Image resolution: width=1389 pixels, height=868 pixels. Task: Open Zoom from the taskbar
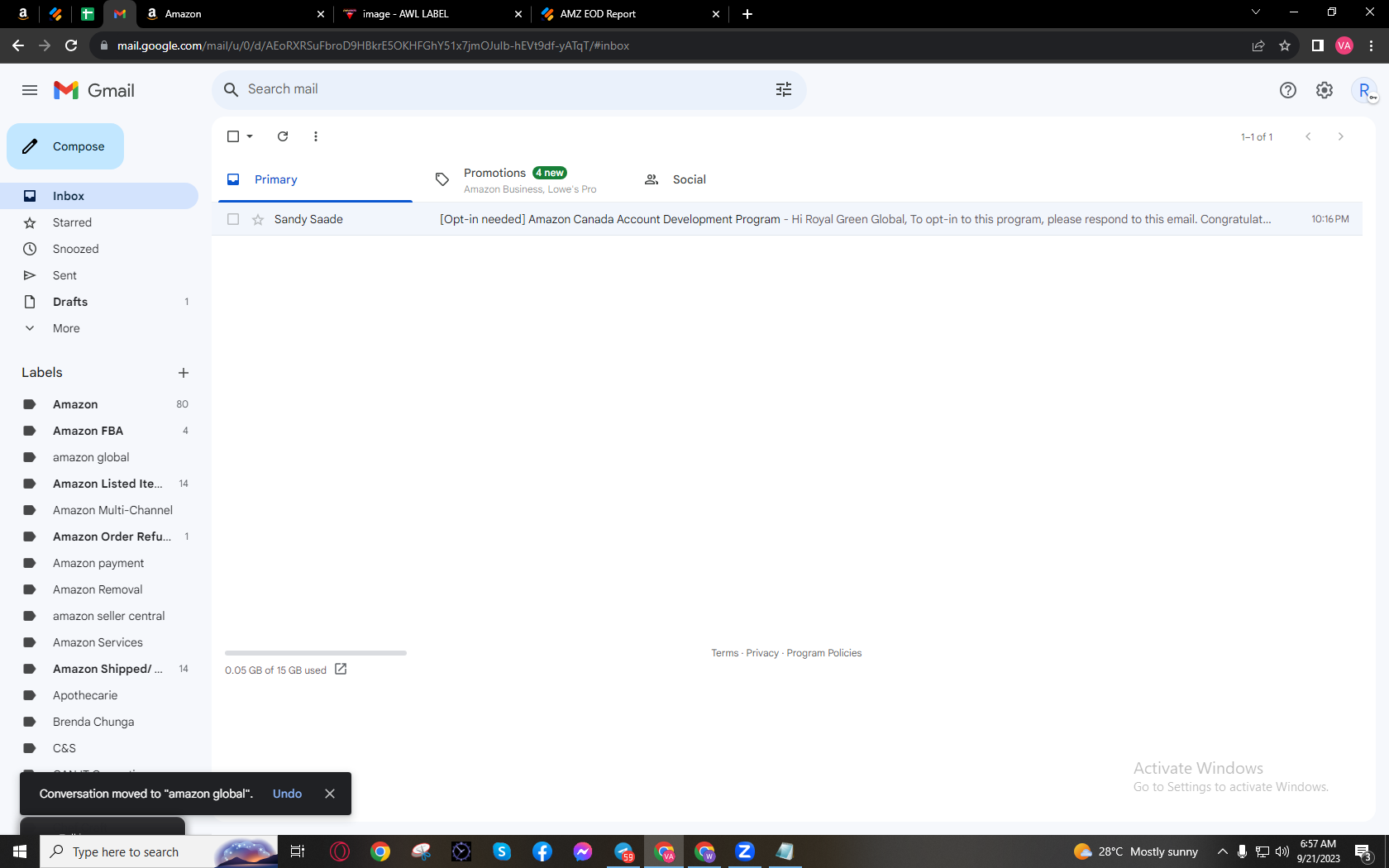click(x=745, y=851)
